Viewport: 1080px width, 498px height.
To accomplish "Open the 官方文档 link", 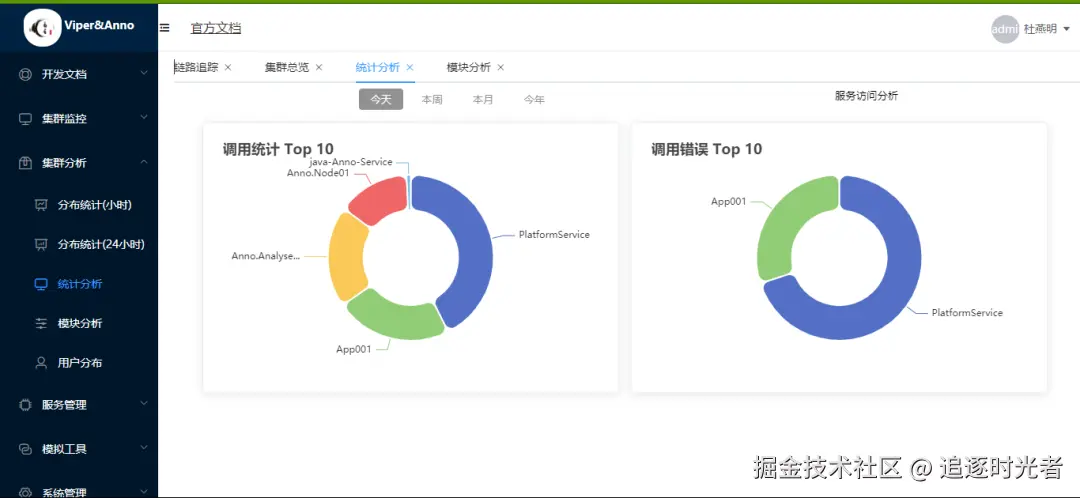I will click(216, 28).
